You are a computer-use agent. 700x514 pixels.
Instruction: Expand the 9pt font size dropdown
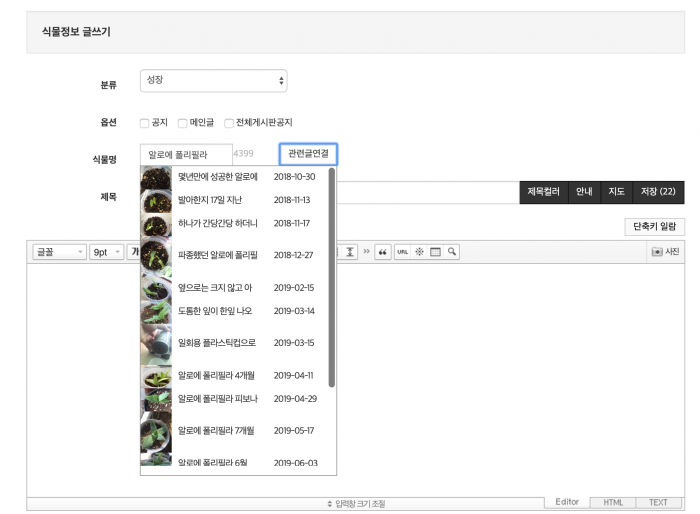106,252
